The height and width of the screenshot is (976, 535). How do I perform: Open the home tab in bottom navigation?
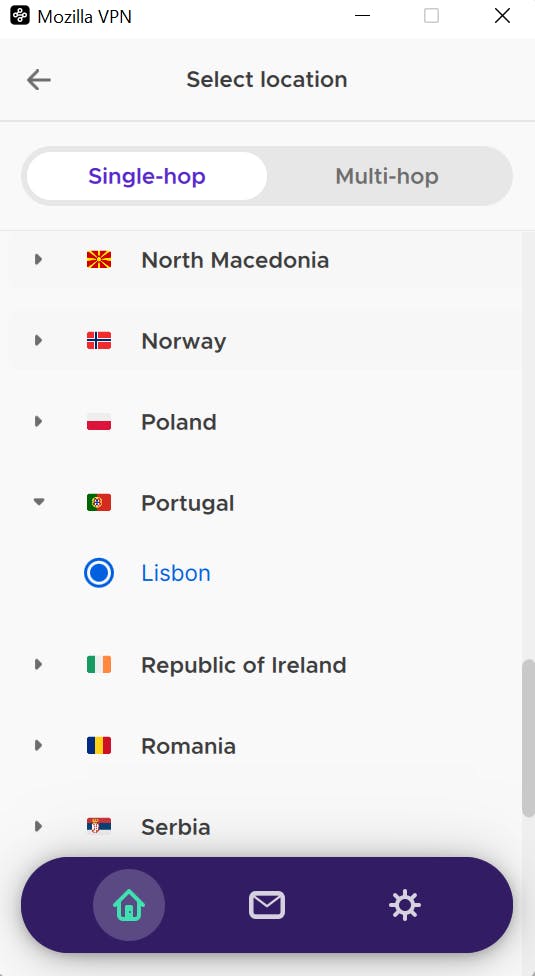click(x=129, y=905)
